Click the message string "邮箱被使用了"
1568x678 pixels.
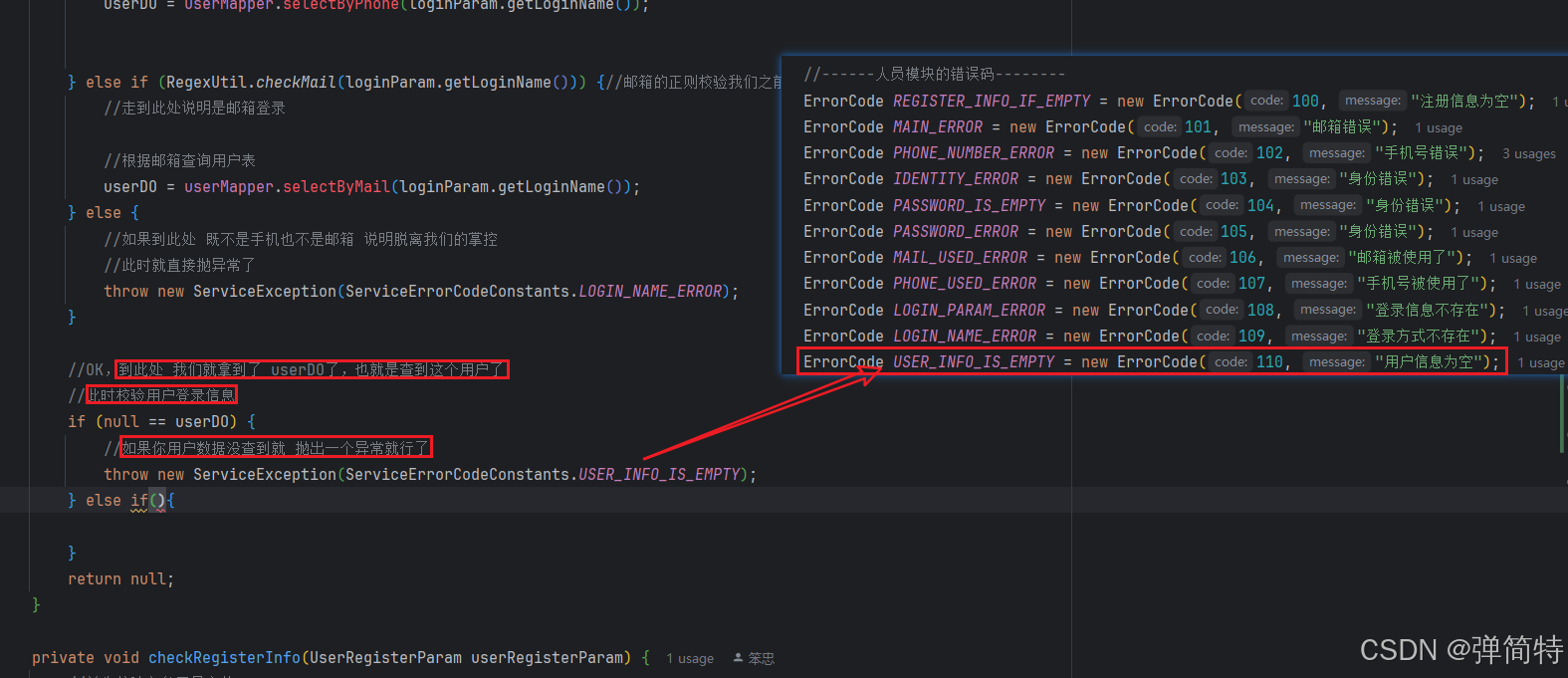click(x=1403, y=257)
